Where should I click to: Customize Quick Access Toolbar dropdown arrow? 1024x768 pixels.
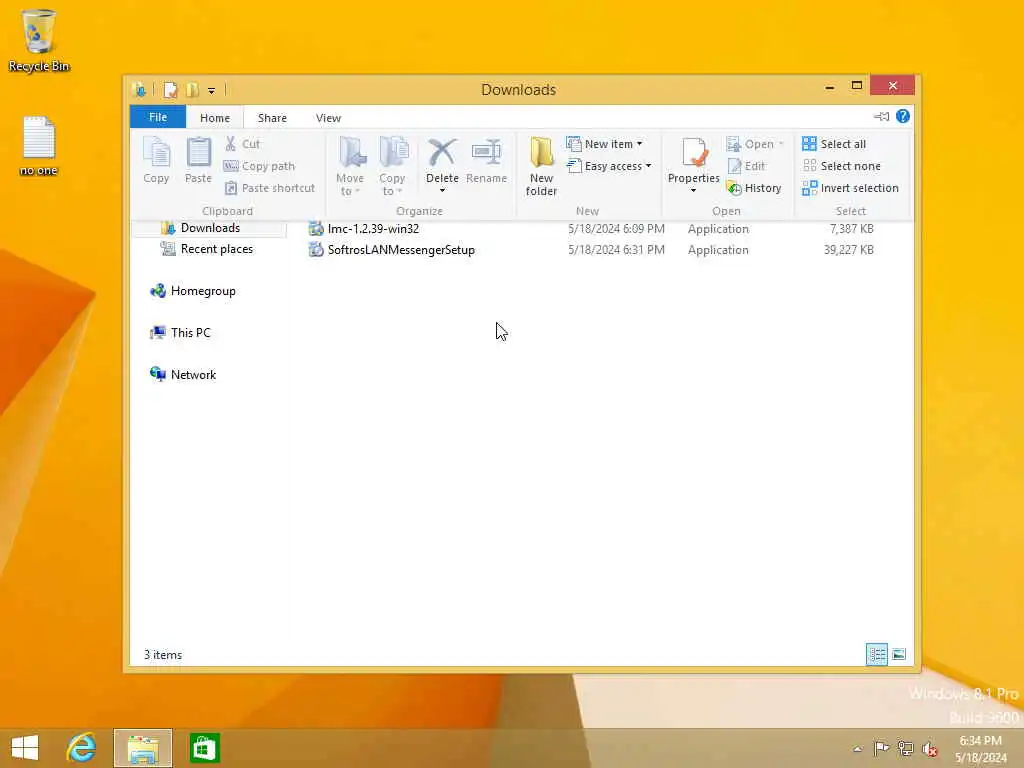(212, 90)
